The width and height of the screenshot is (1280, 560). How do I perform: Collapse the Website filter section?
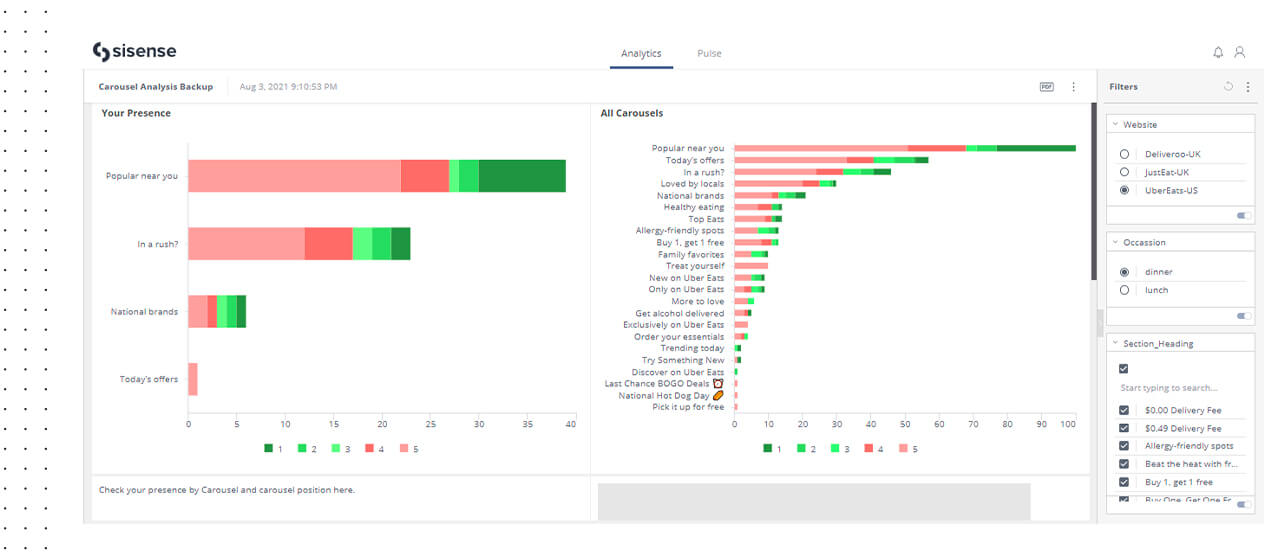click(x=1115, y=125)
